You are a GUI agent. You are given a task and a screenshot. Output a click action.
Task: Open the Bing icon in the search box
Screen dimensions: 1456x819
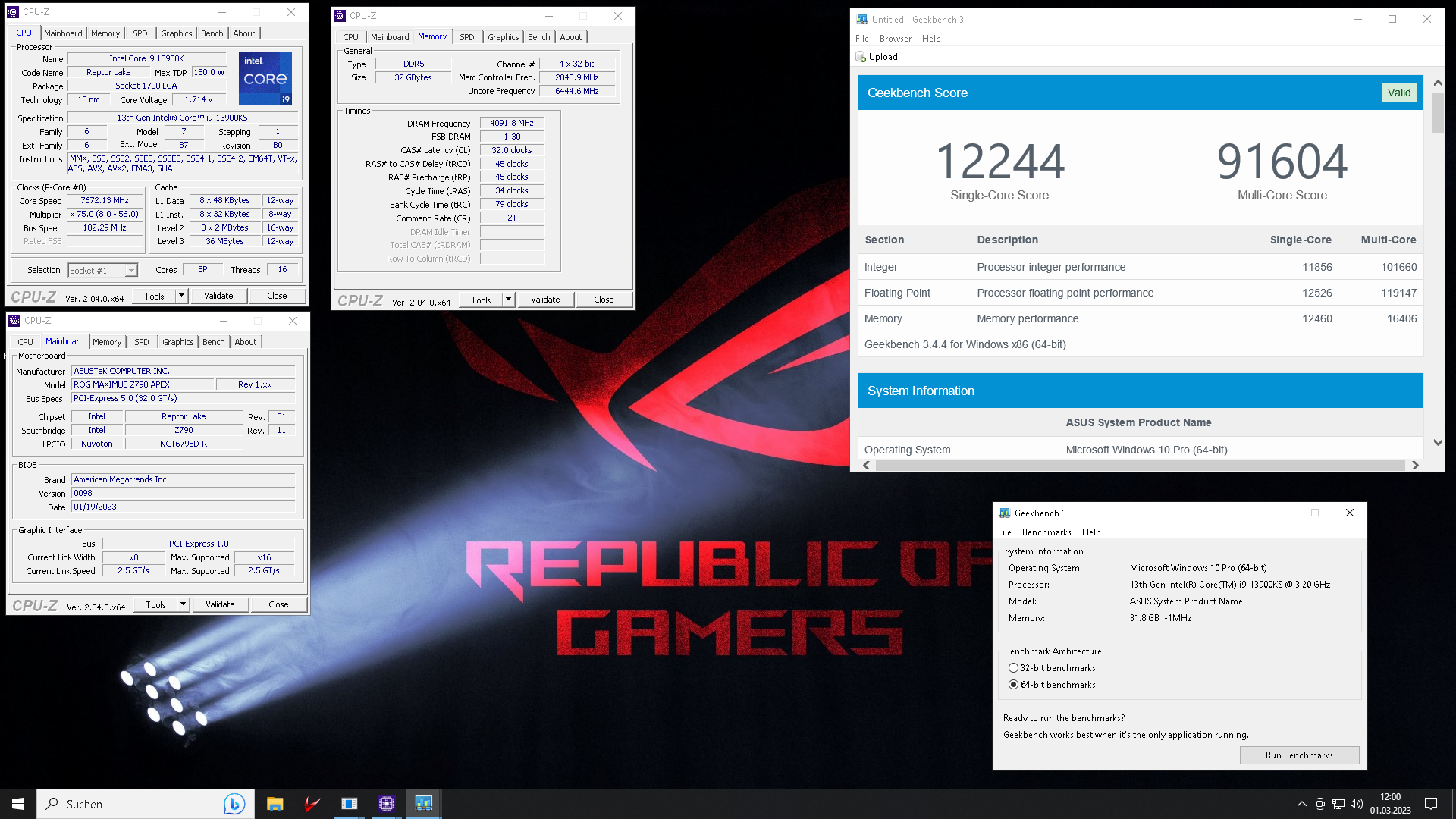click(234, 804)
